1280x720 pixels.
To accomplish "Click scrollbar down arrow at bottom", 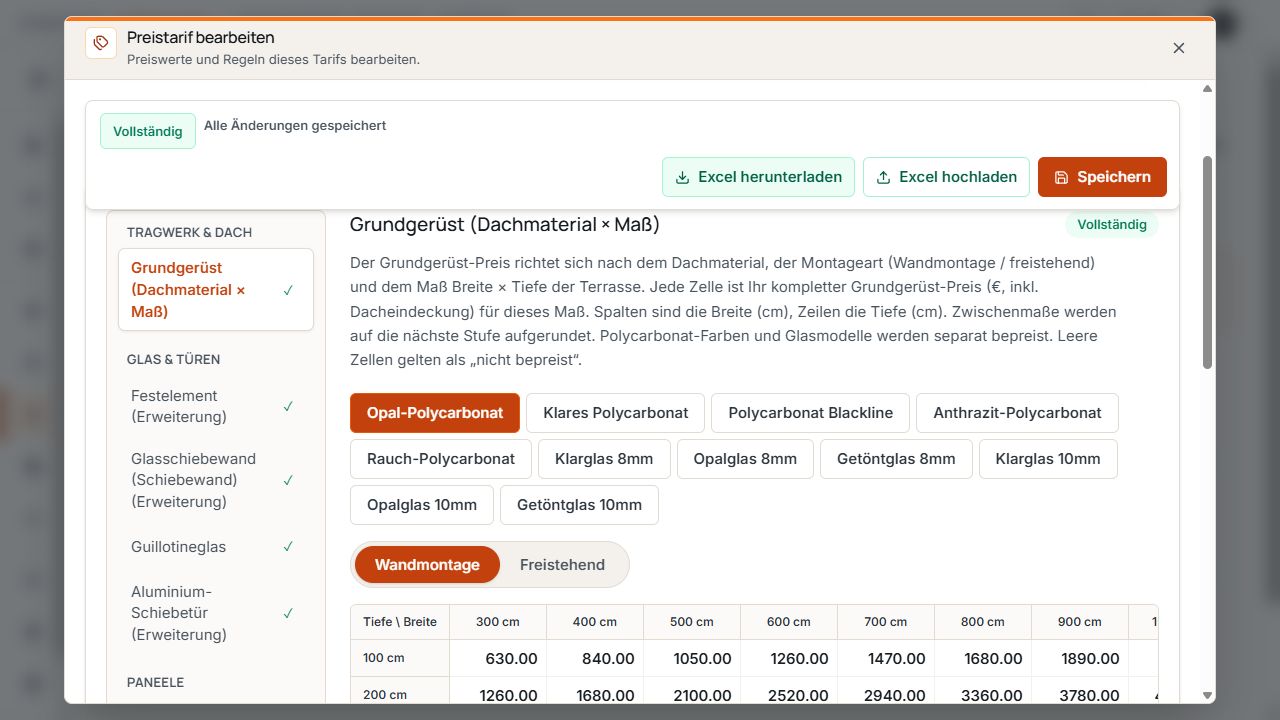I will coord(1207,695).
